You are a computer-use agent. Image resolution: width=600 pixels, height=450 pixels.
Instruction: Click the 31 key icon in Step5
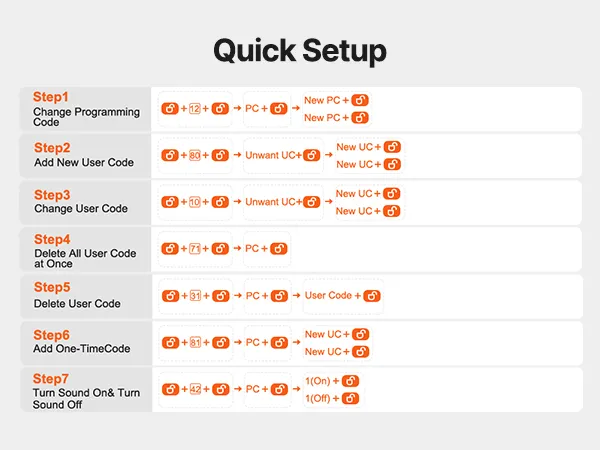(195, 296)
